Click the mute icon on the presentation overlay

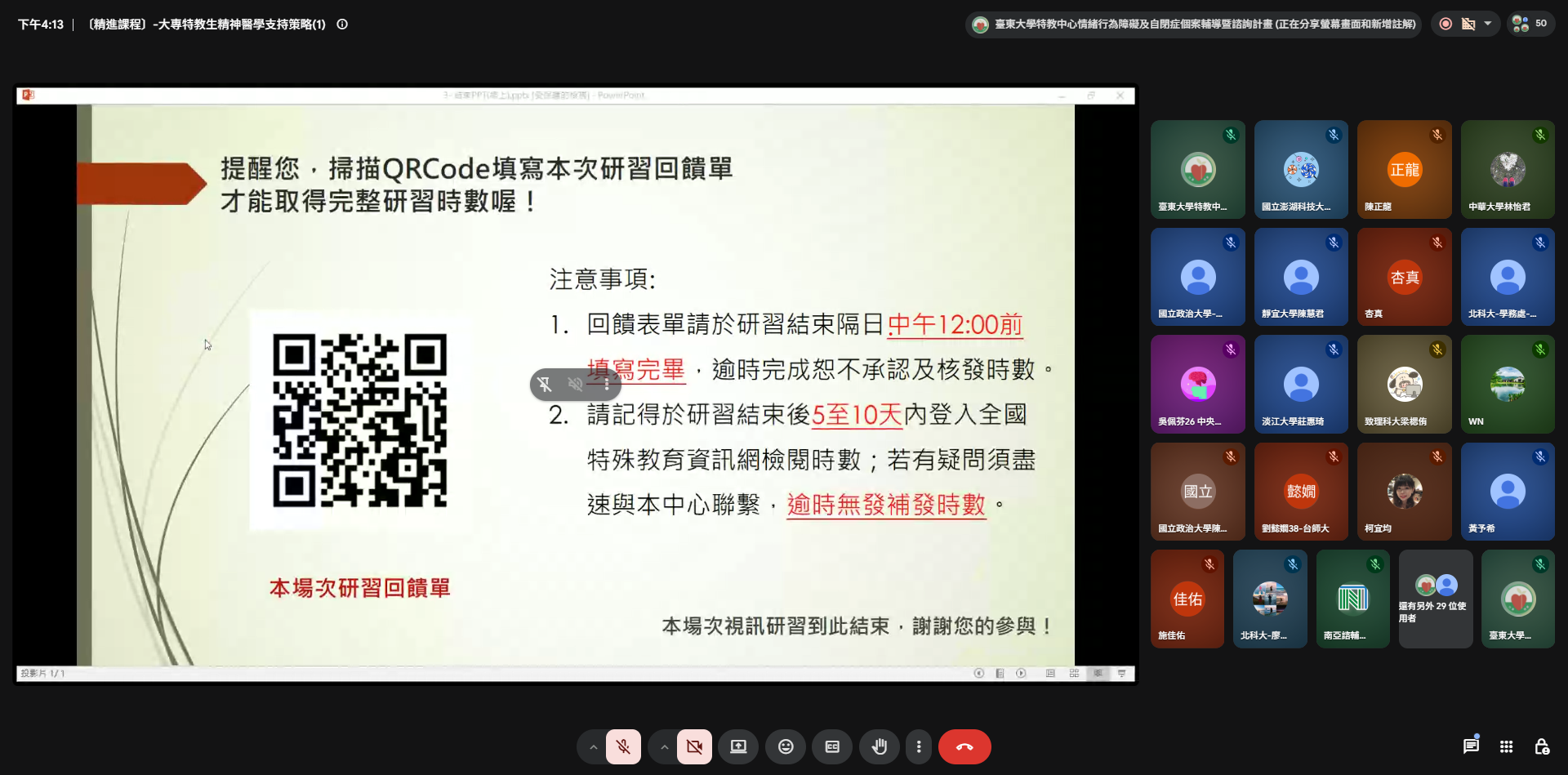576,385
